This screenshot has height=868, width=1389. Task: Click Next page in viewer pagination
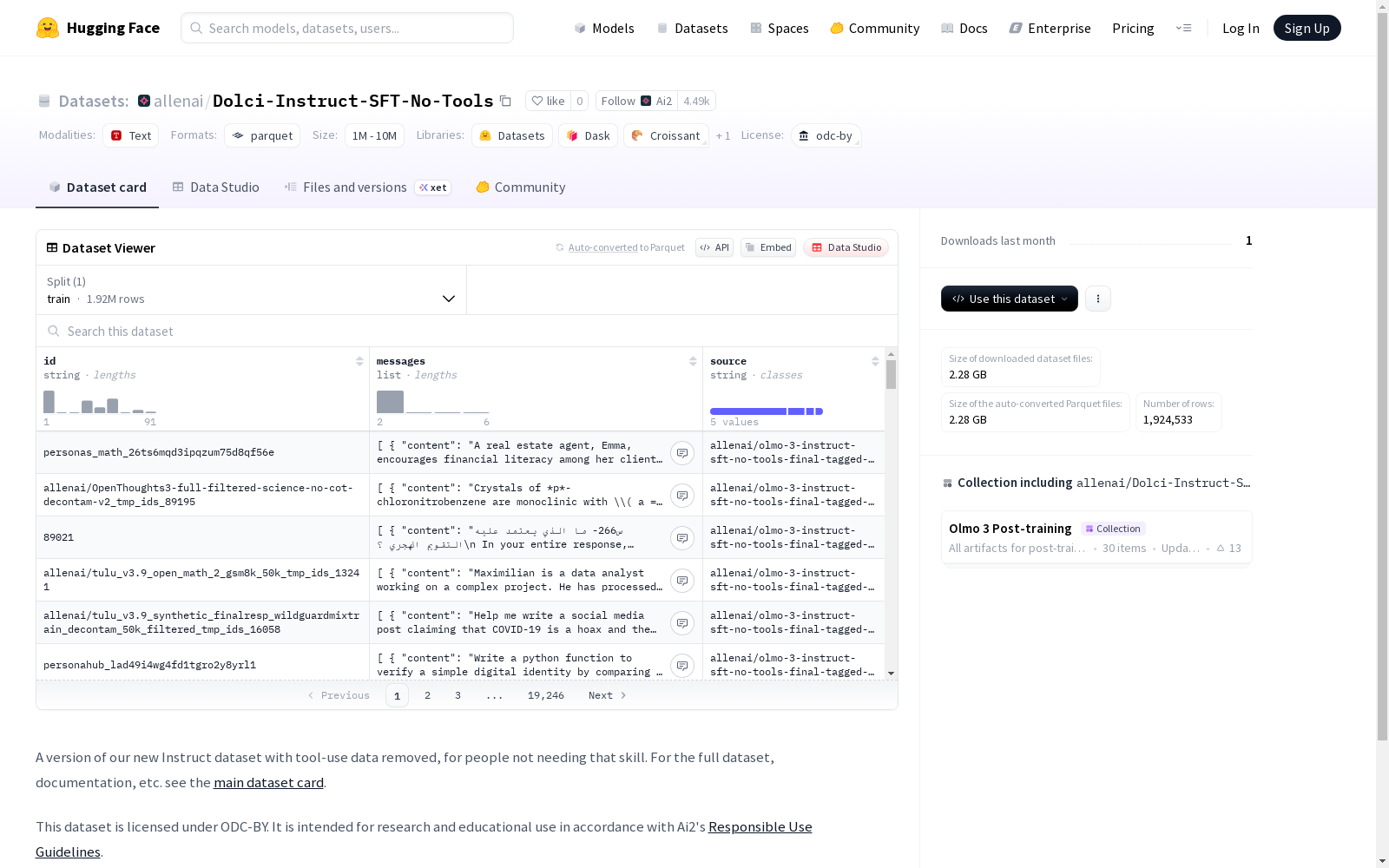point(607,695)
